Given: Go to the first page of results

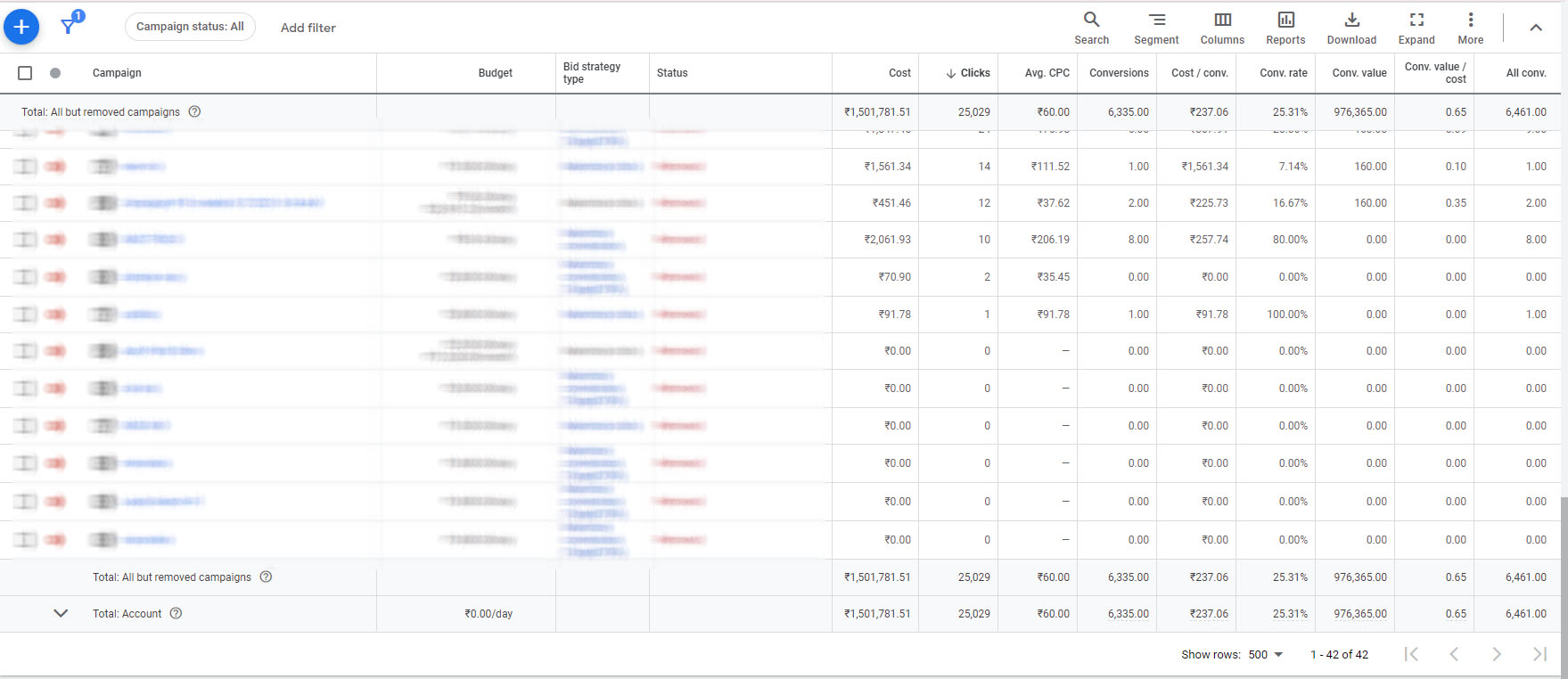Looking at the screenshot, I should (x=1411, y=654).
